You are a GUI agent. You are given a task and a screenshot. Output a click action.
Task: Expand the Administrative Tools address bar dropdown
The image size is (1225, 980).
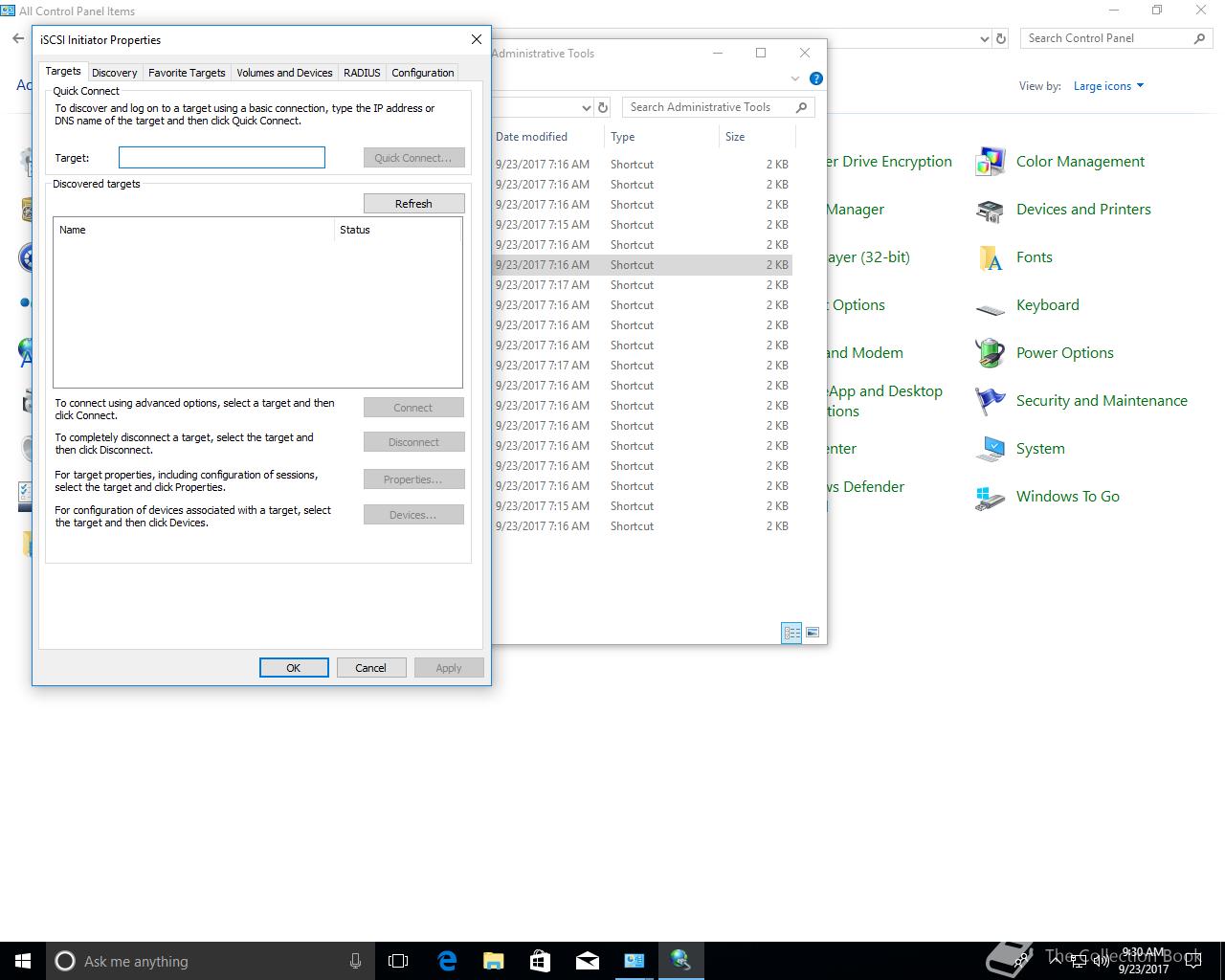586,107
